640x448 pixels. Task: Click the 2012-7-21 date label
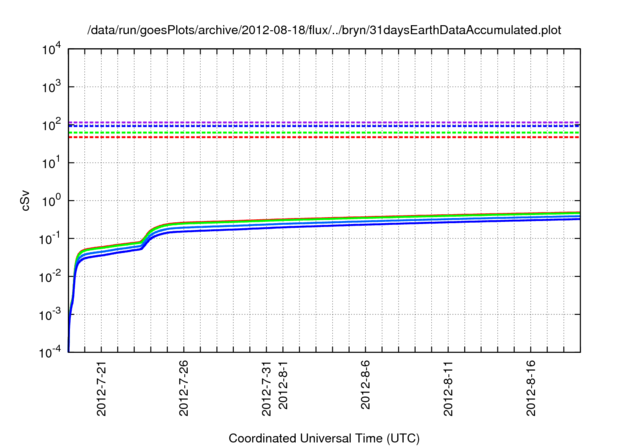(101, 388)
